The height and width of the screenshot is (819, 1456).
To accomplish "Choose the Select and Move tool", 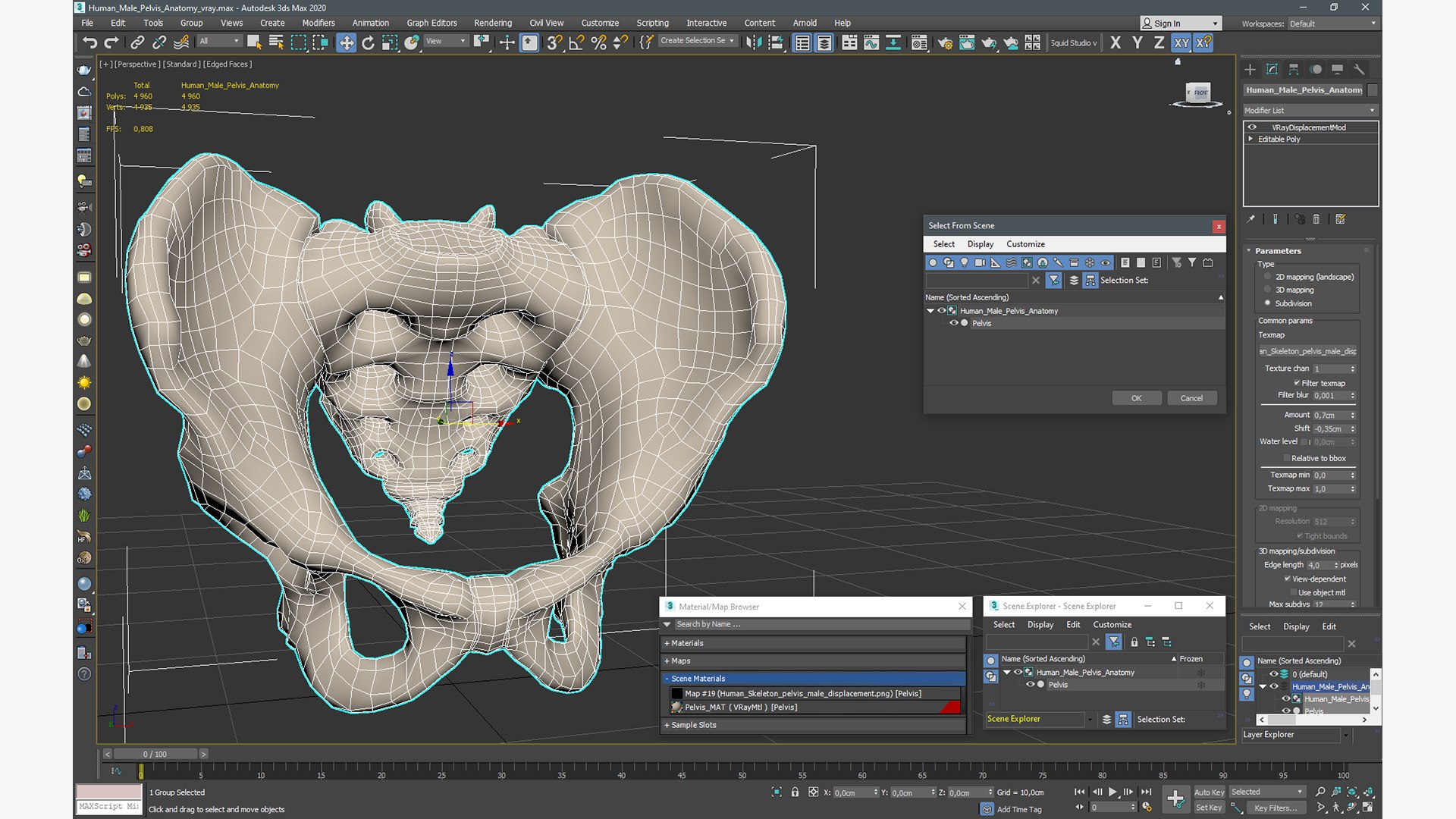I will click(346, 42).
